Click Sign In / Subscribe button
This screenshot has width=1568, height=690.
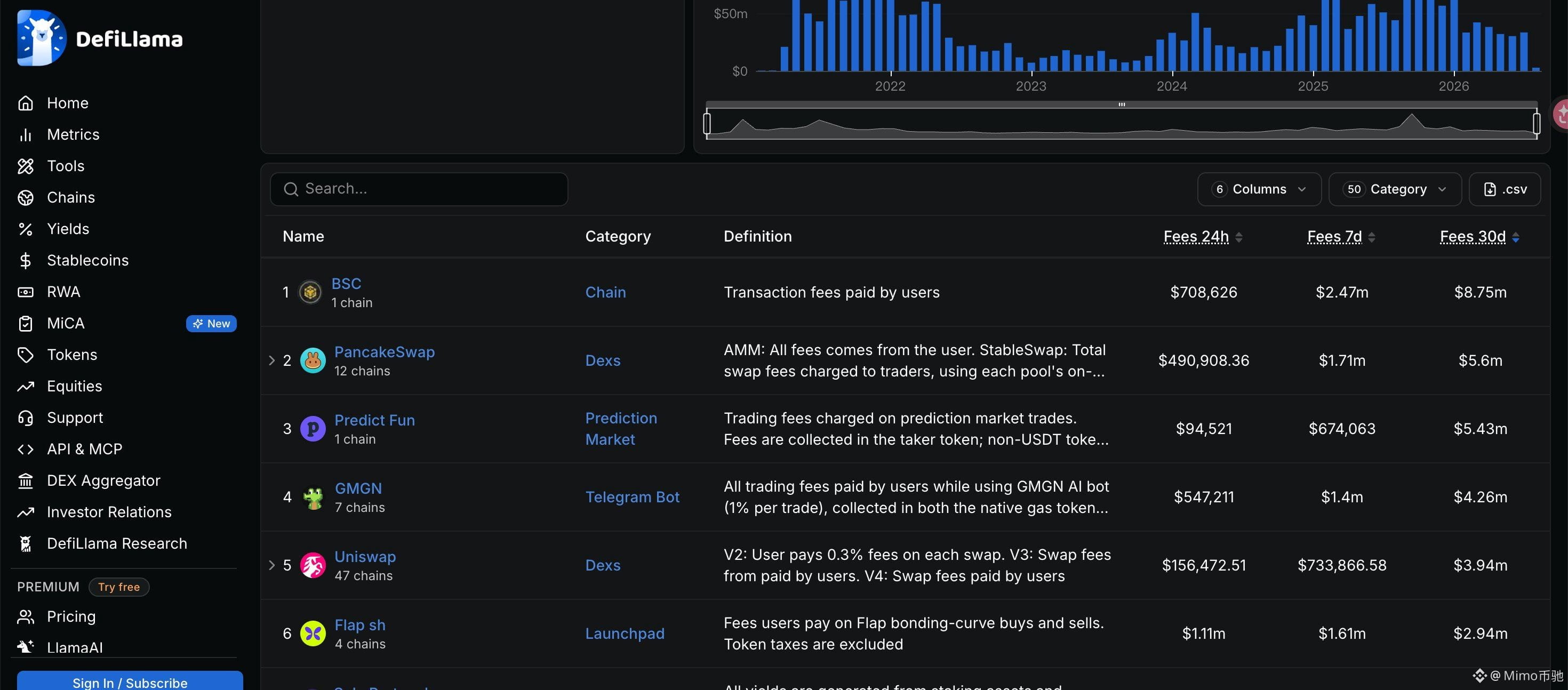click(130, 681)
